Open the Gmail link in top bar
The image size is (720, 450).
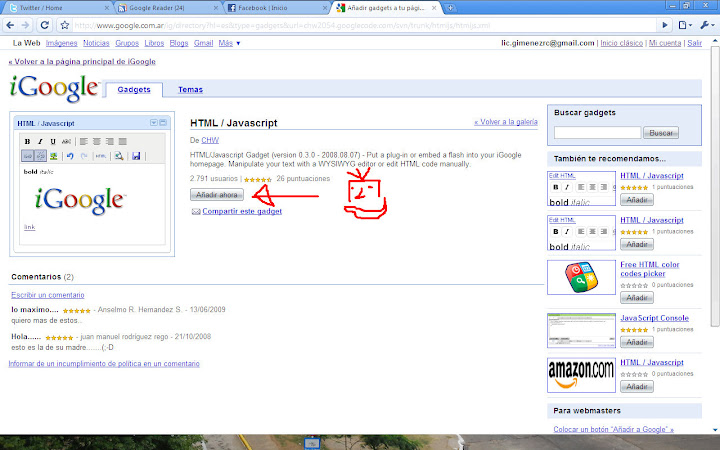point(203,43)
